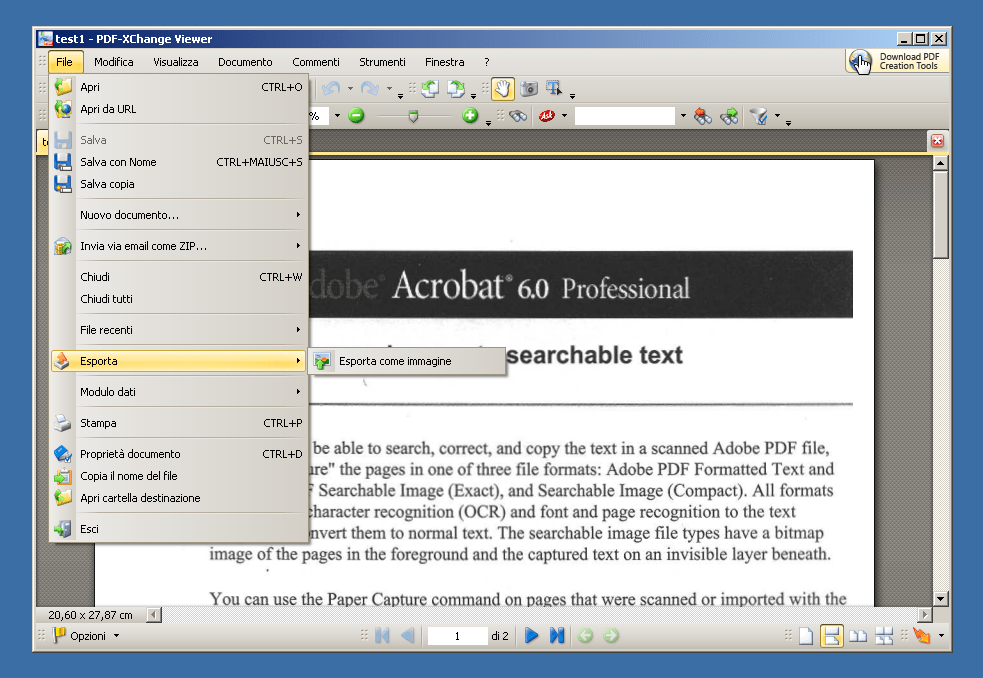This screenshot has height=678, width=983.
Task: Open the Search binoculars tool
Action: click(517, 115)
